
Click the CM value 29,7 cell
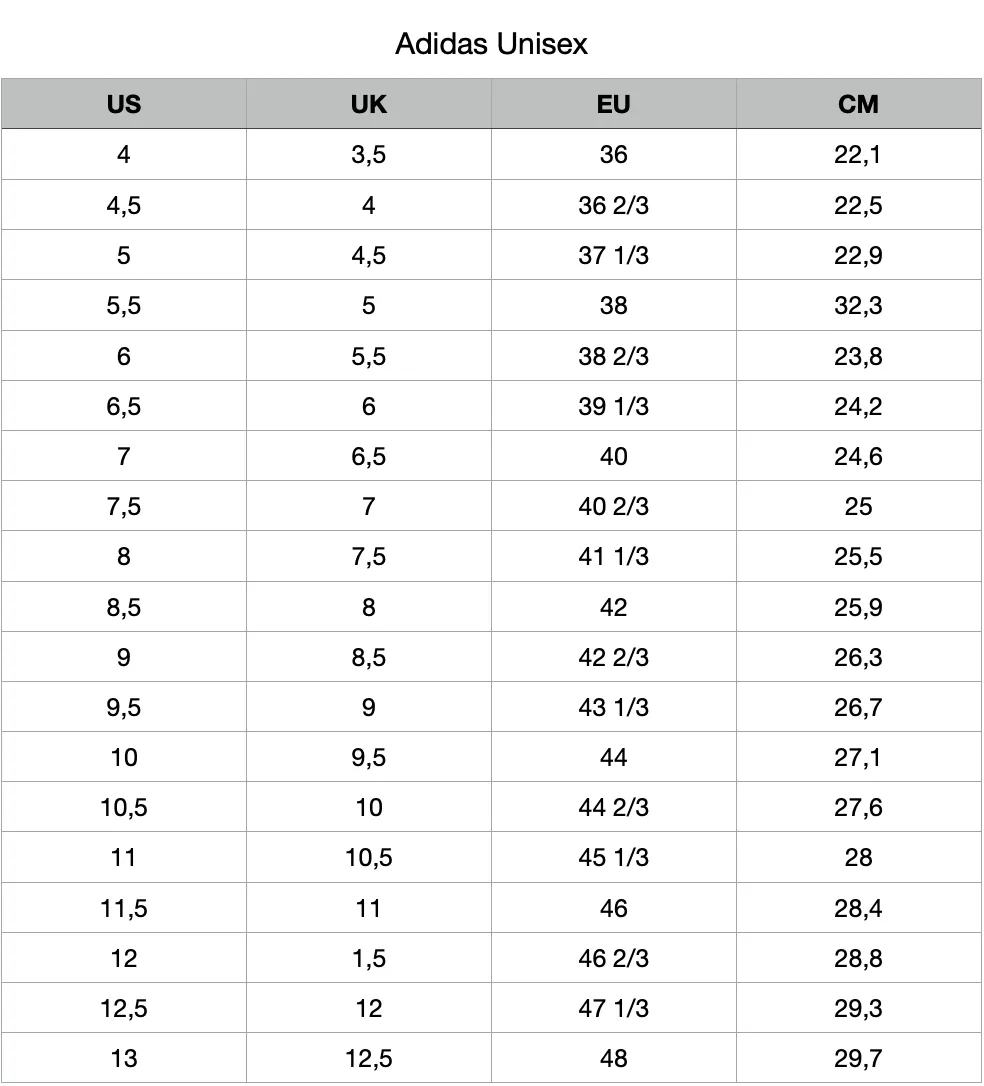(859, 1058)
